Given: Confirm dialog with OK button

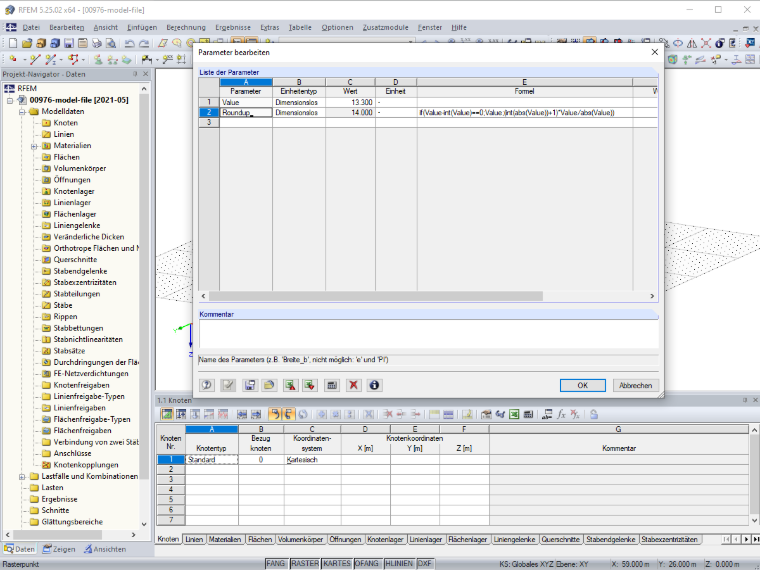Looking at the screenshot, I should coord(583,385).
